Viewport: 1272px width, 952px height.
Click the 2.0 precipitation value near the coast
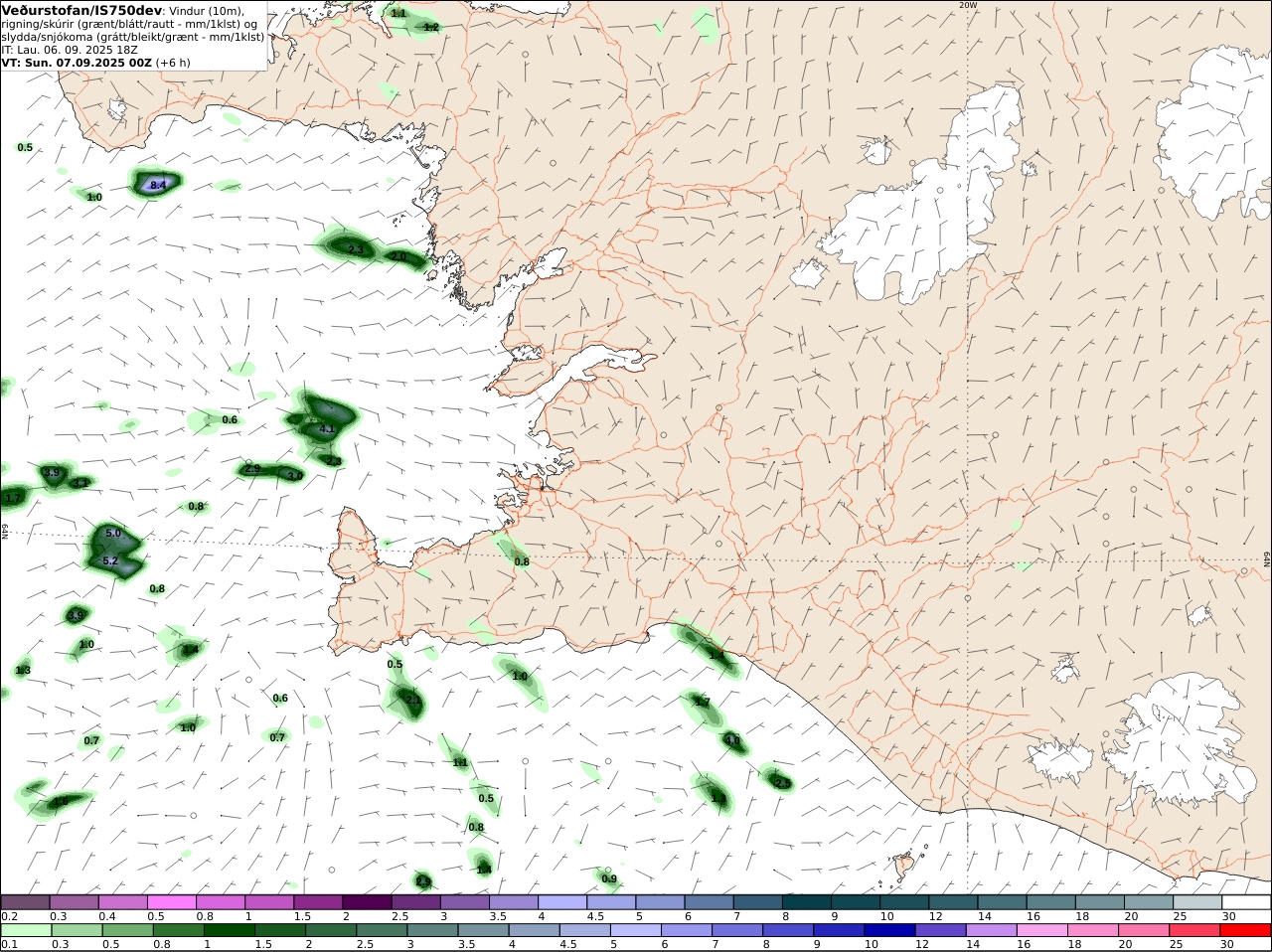[398, 256]
